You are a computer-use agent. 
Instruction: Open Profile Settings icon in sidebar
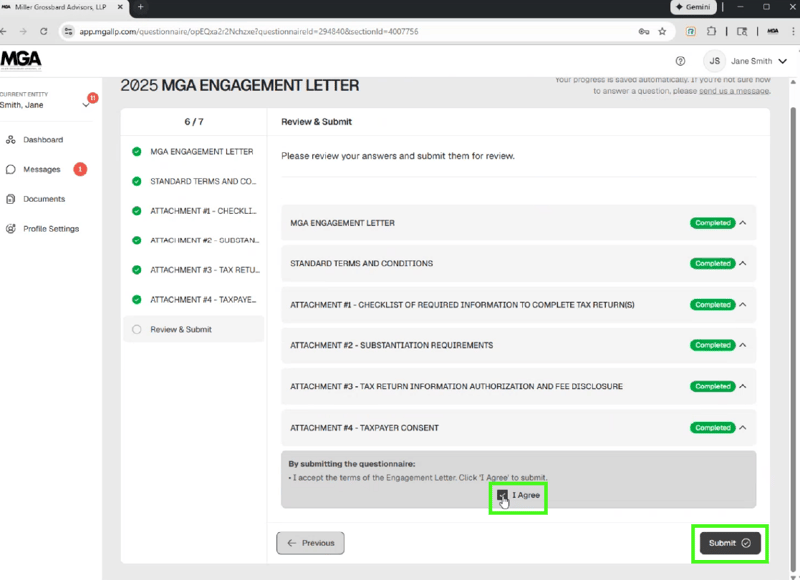(11, 229)
